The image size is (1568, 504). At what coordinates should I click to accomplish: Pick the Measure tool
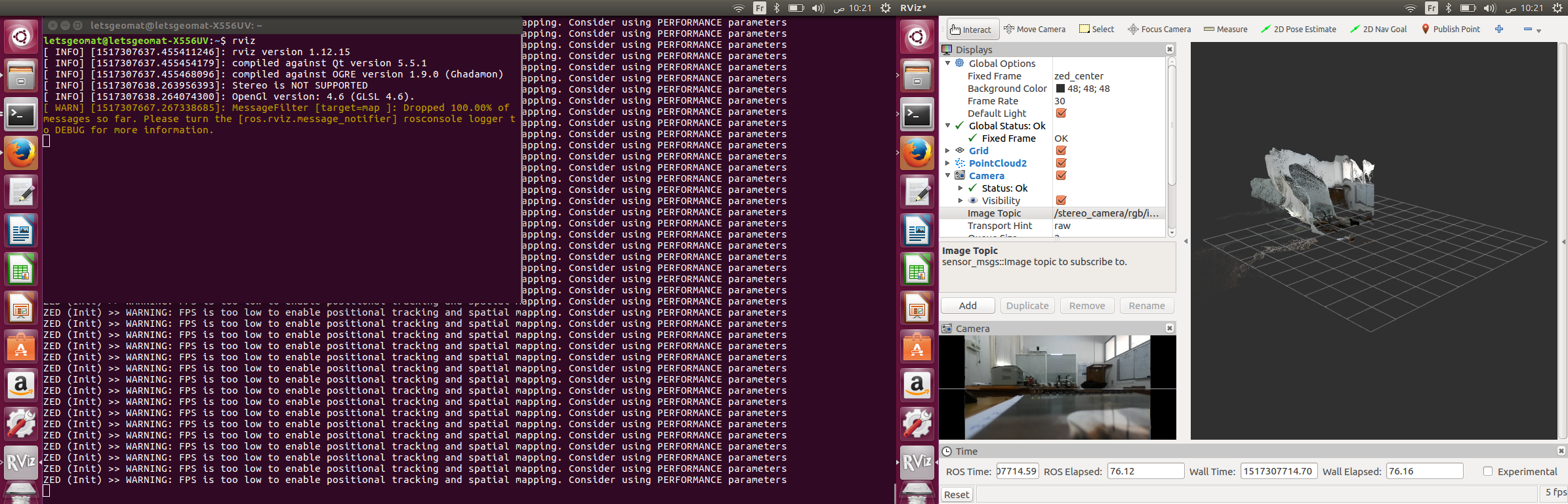pos(1226,30)
